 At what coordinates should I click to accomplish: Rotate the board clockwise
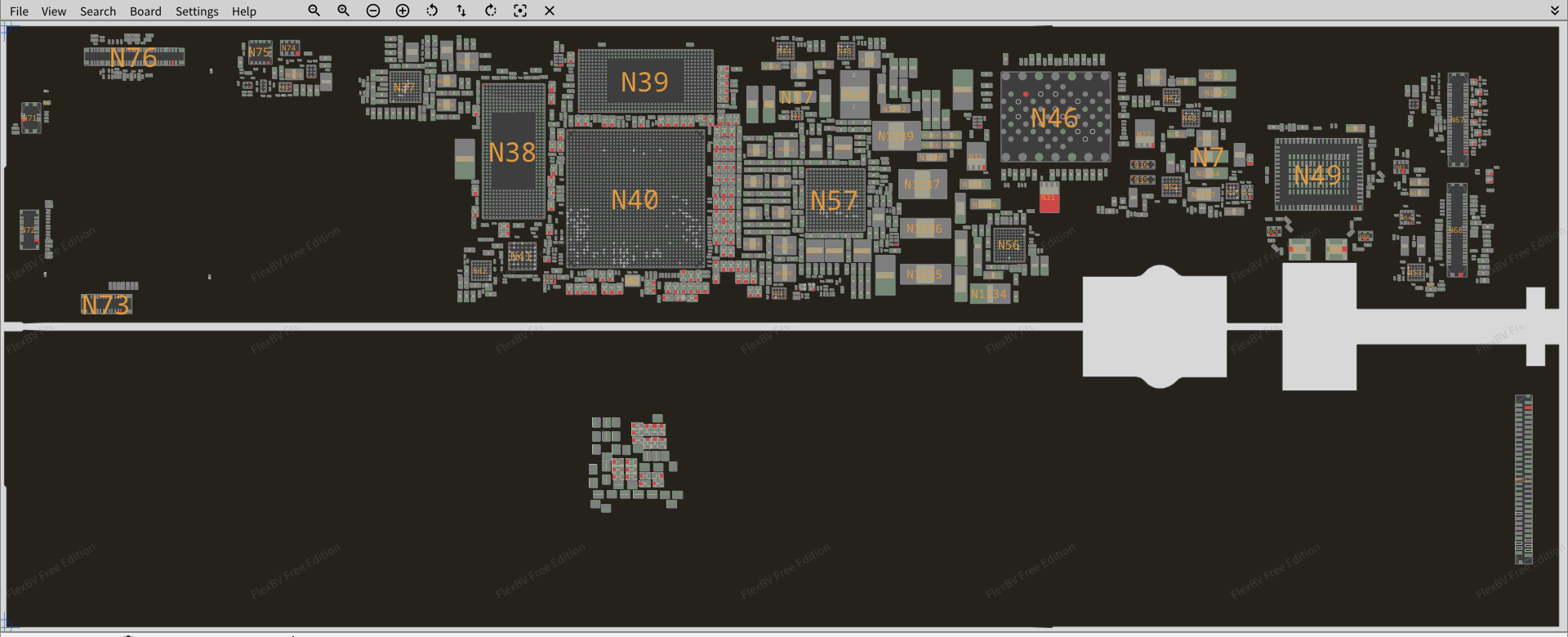(491, 11)
